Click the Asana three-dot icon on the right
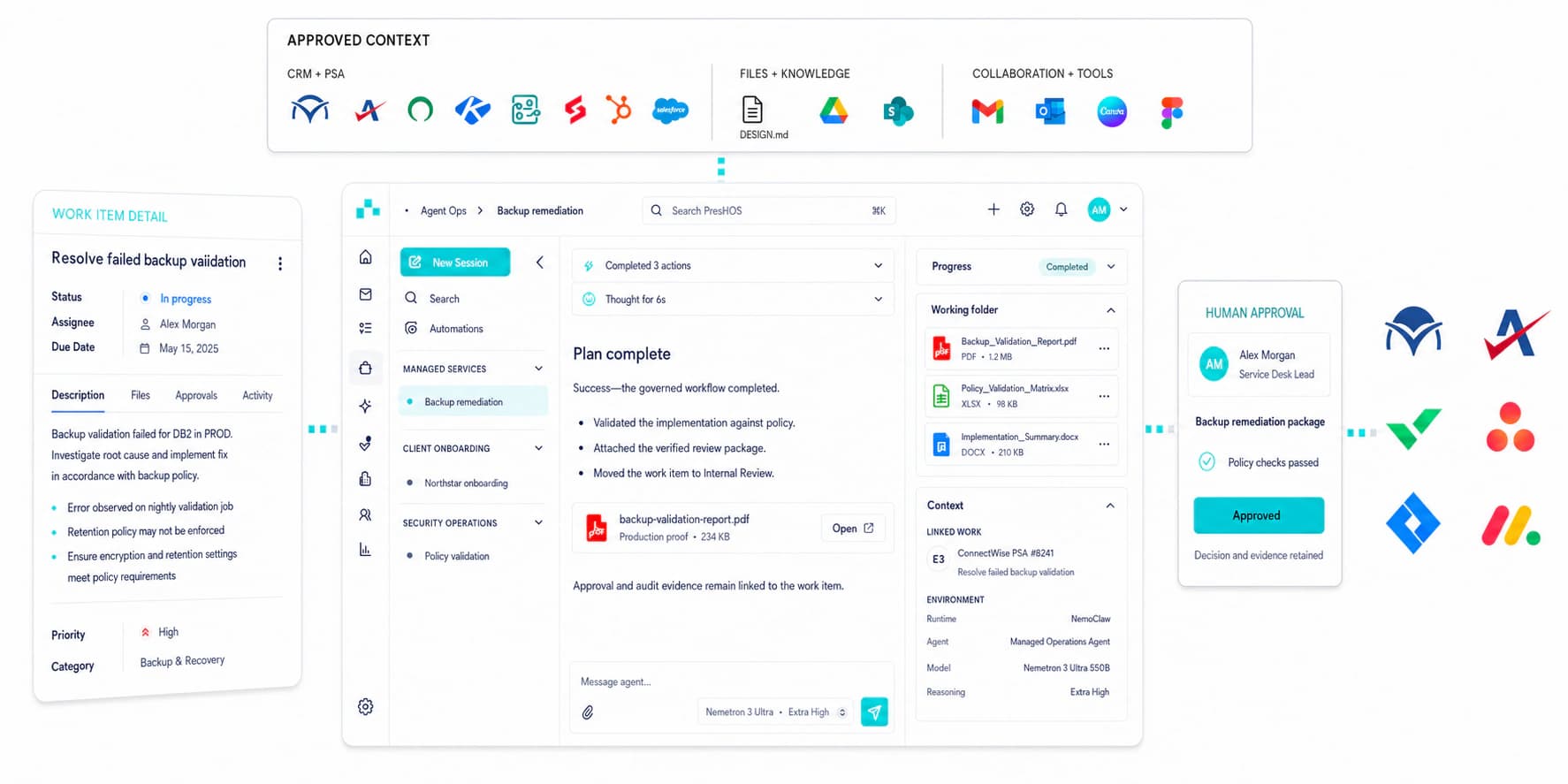Image resolution: width=1568 pixels, height=784 pixels. pyautogui.click(x=1511, y=427)
